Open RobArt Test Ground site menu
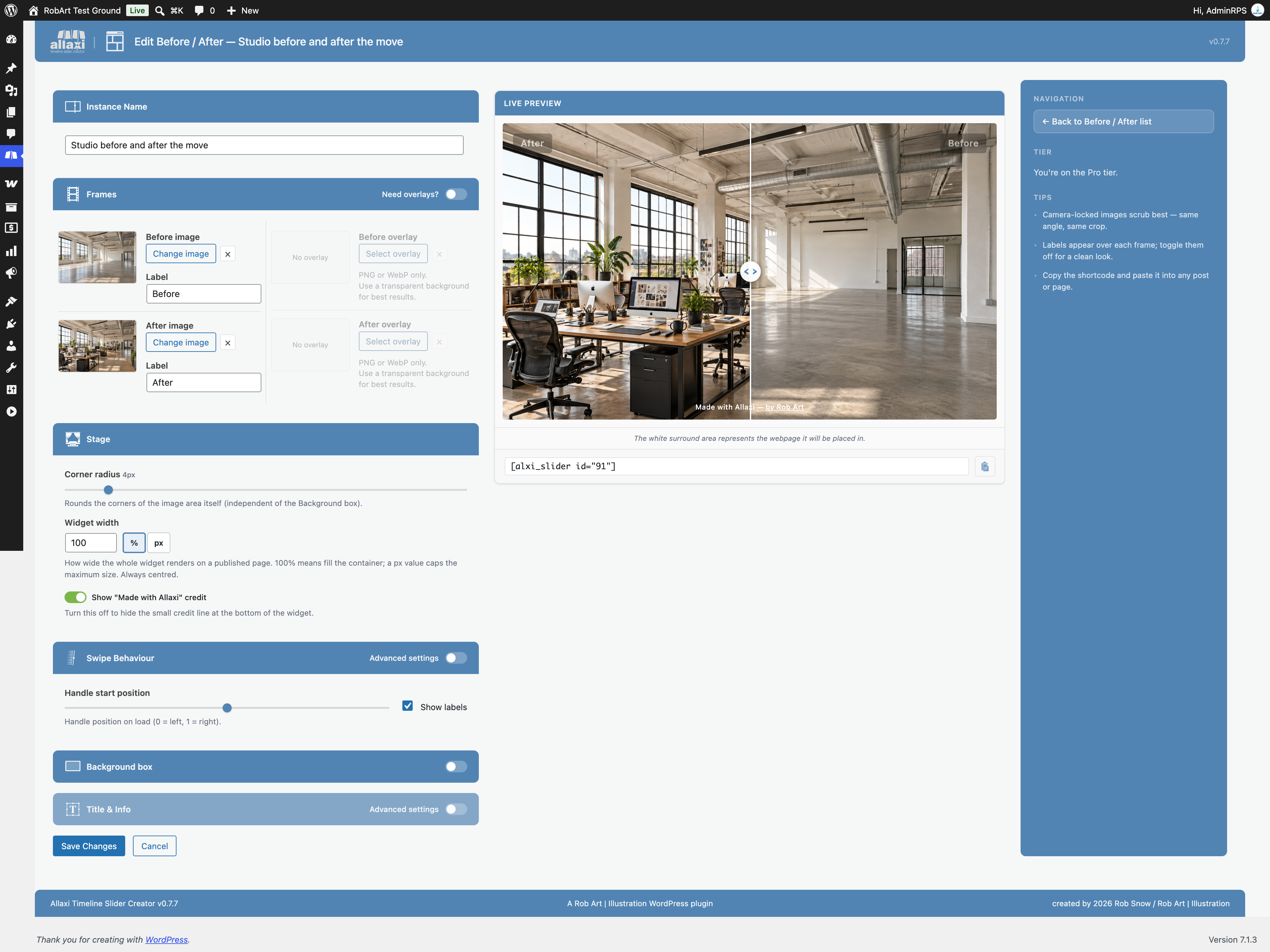Viewport: 1270px width, 952px height. (75, 10)
